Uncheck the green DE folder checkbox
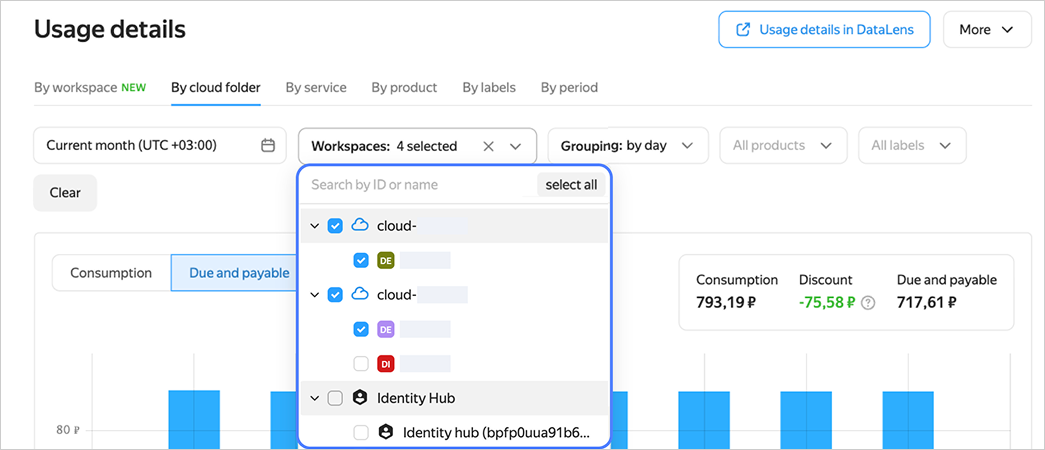This screenshot has height=450, width=1045. [361, 260]
